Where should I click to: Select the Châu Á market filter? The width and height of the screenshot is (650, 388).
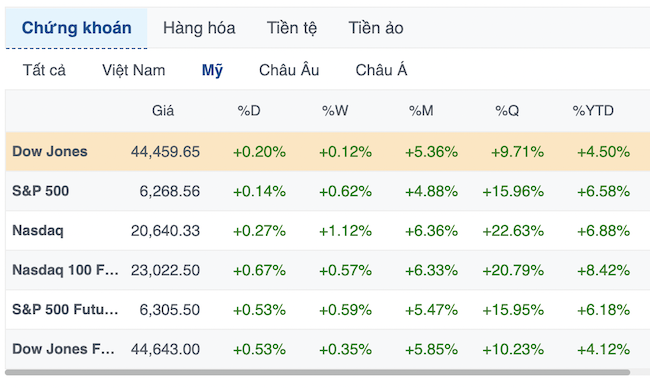click(x=381, y=70)
